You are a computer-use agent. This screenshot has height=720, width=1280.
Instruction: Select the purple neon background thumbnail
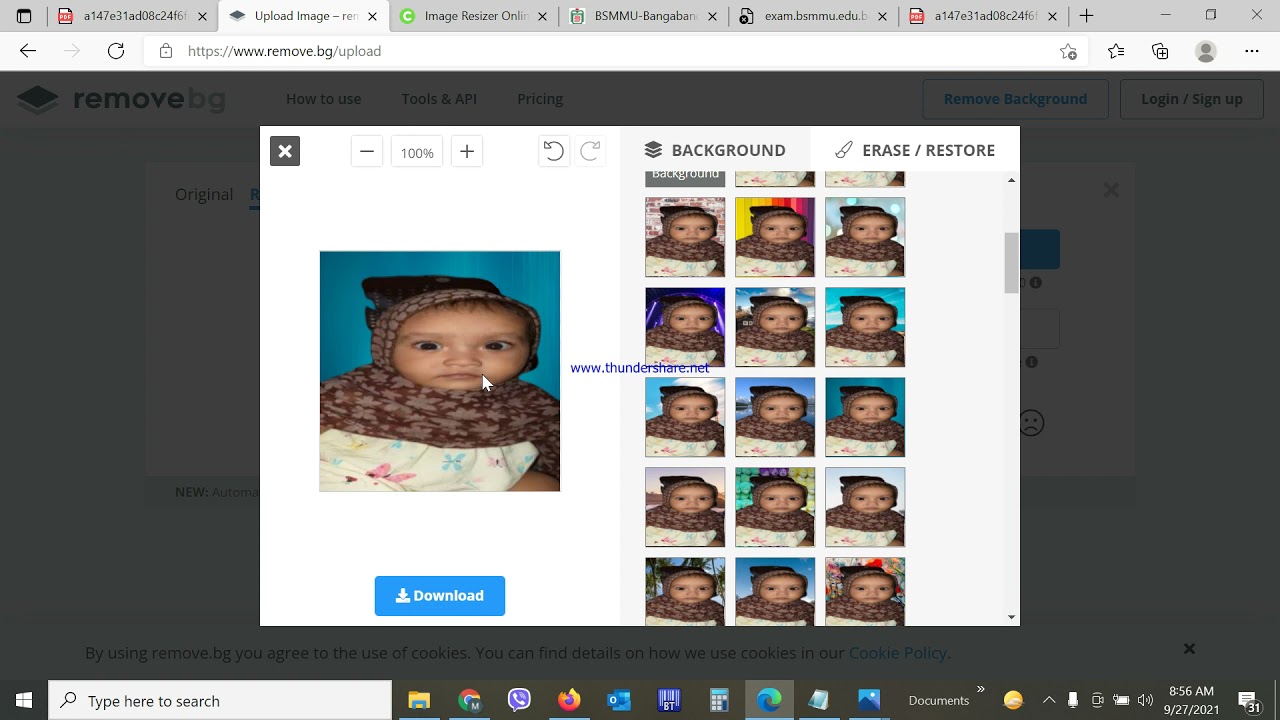[685, 327]
